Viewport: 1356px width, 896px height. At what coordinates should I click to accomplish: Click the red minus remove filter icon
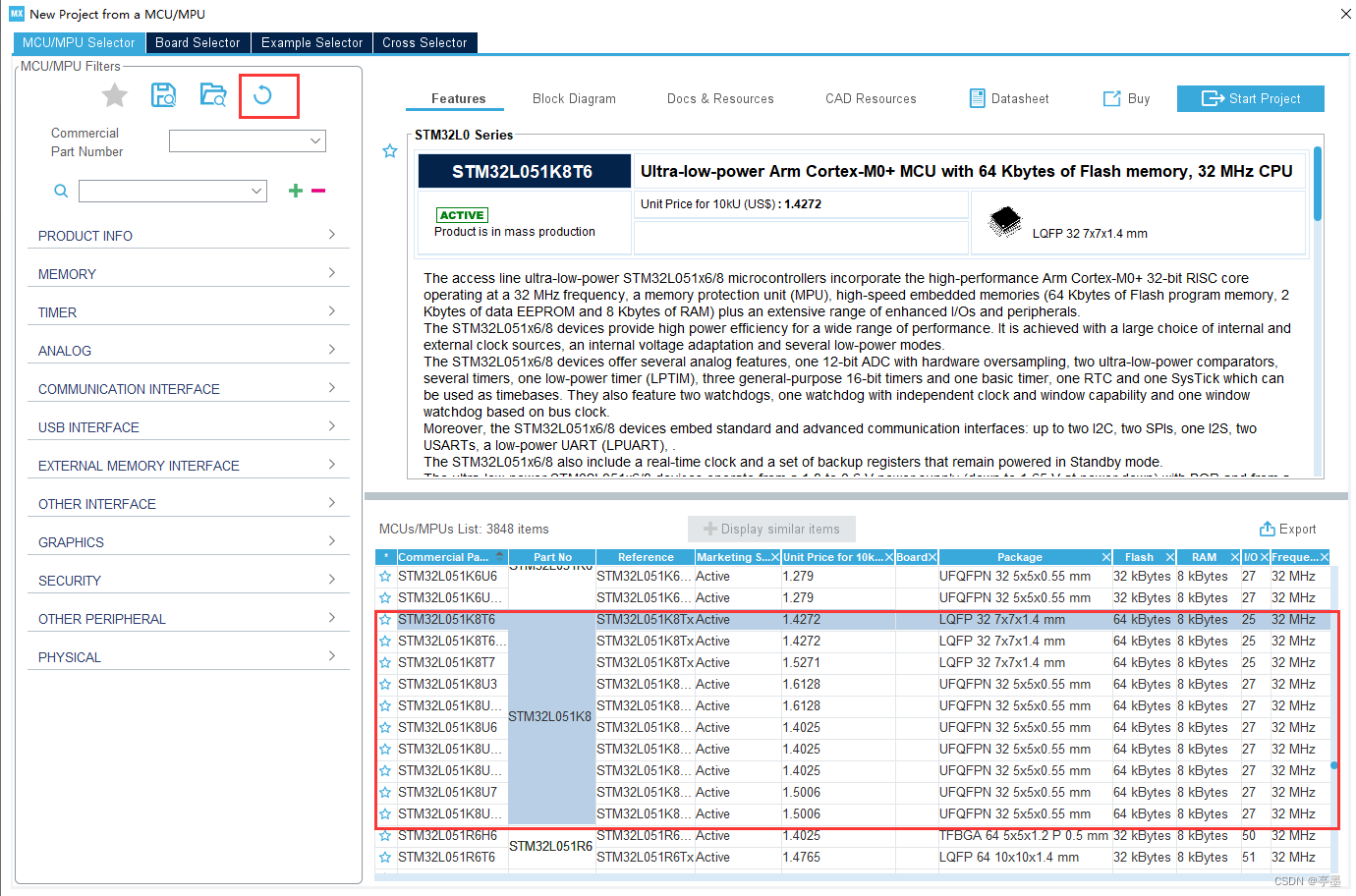click(x=318, y=191)
